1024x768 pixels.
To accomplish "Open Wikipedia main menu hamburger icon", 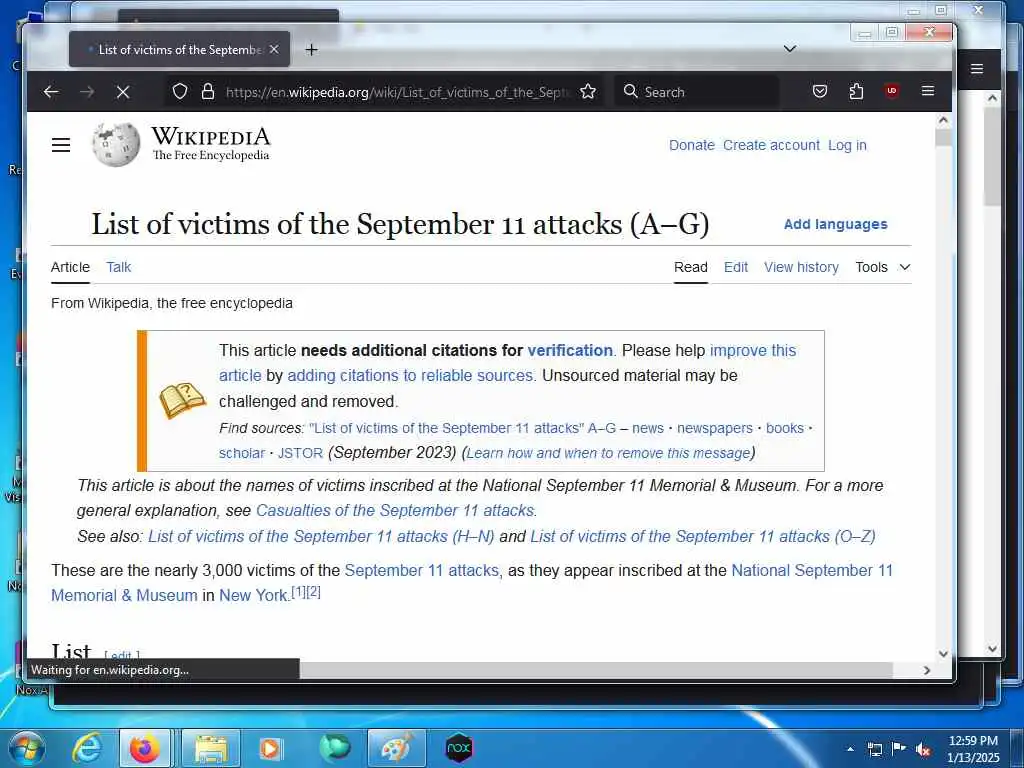I will (x=61, y=145).
